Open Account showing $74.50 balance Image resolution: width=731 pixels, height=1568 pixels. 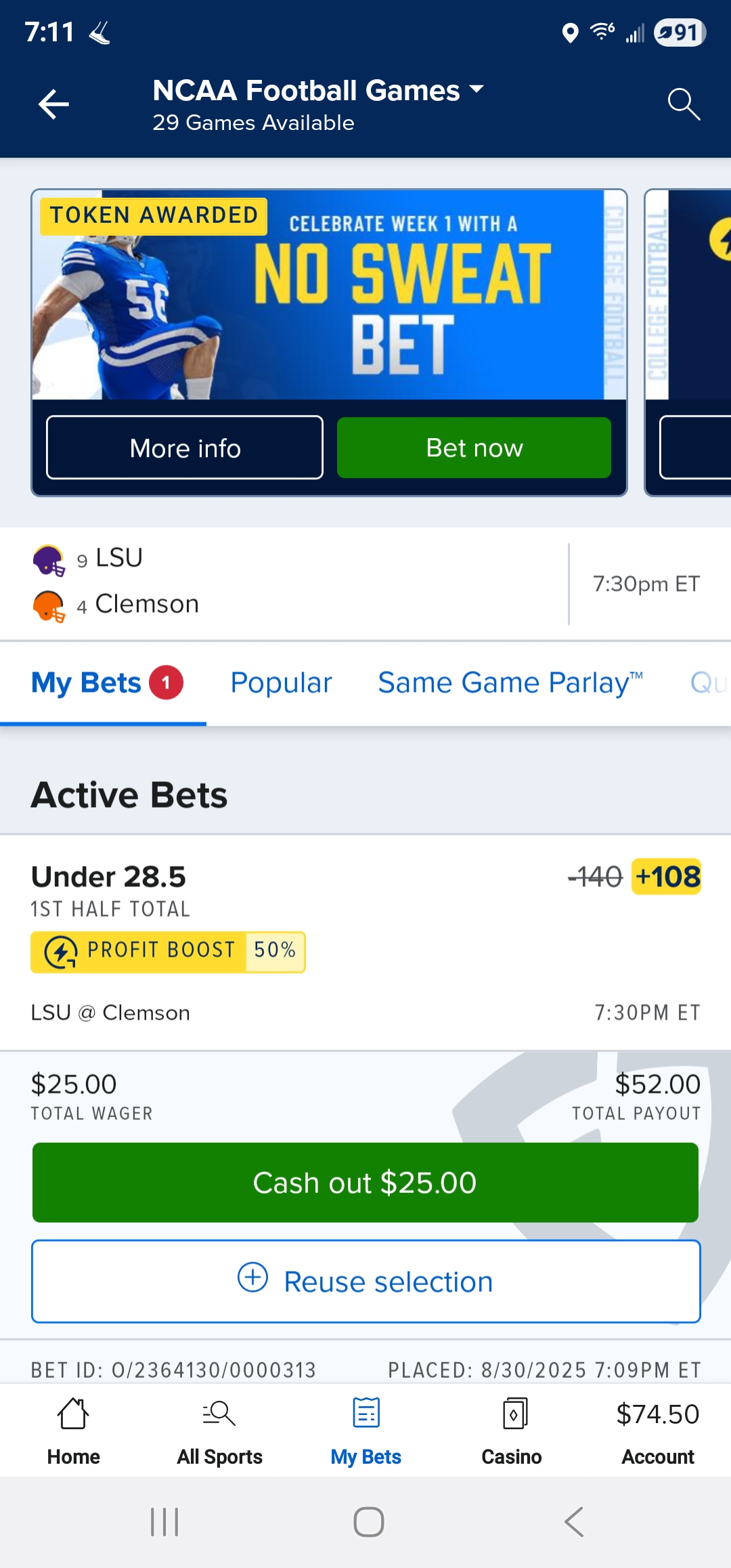click(x=657, y=1430)
